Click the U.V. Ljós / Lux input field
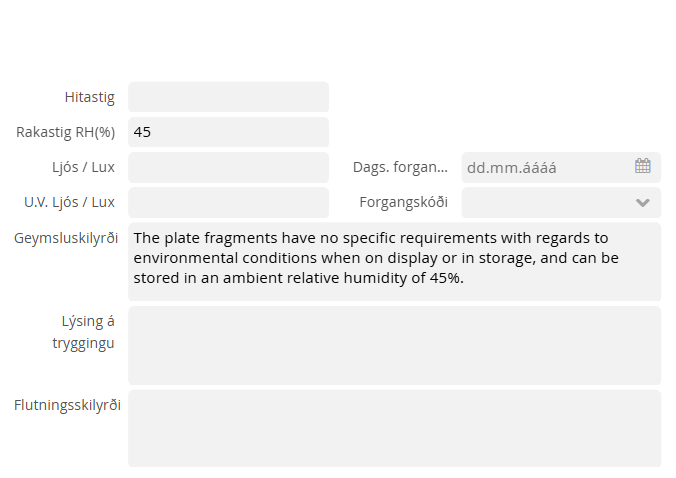Viewport: 676px width, 478px height. (228, 202)
